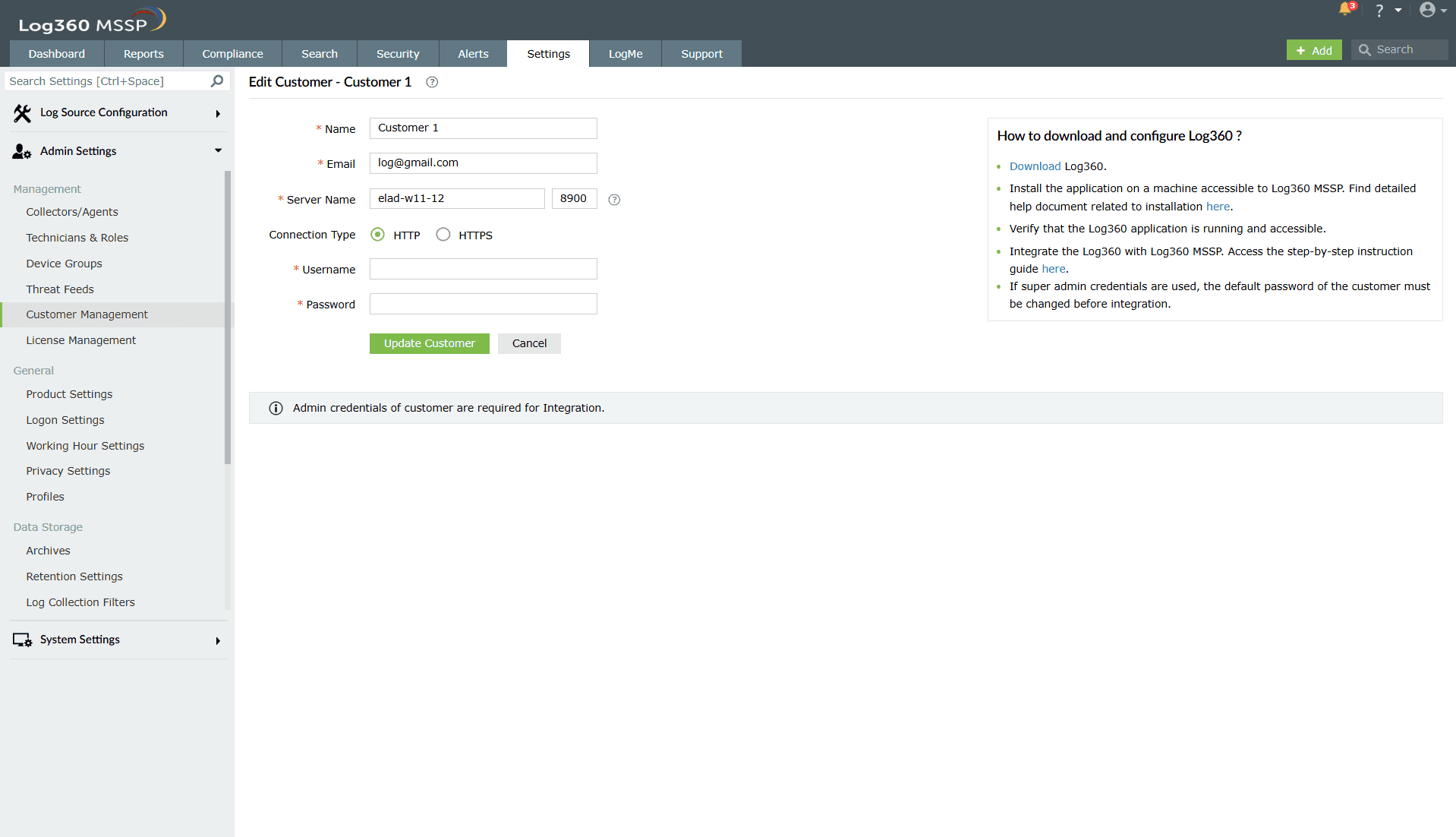Click the Name input field
Screen dimensions: 1456x837
click(483, 128)
